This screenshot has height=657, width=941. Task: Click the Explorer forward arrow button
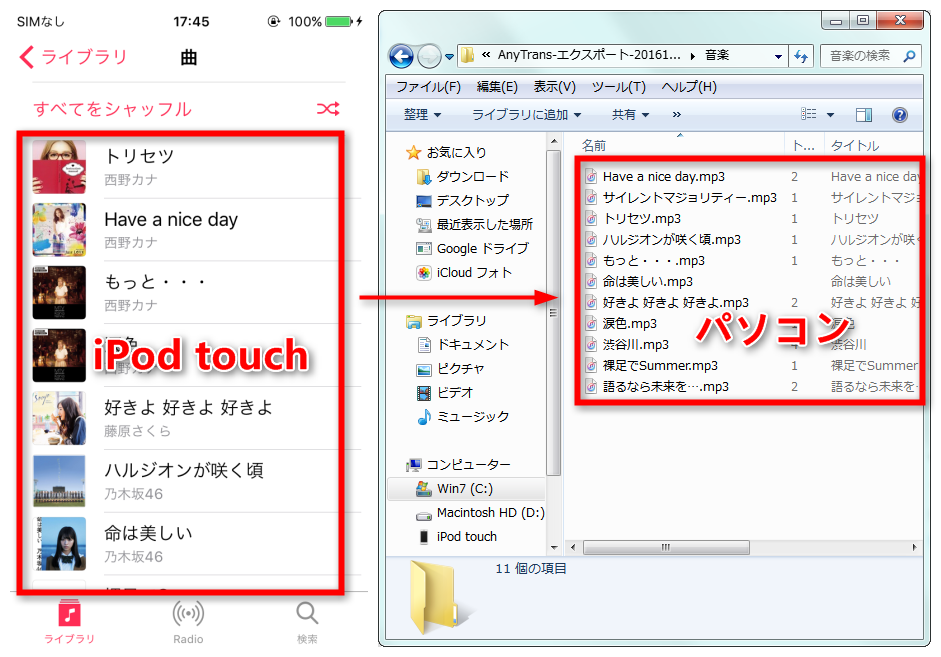[x=429, y=56]
